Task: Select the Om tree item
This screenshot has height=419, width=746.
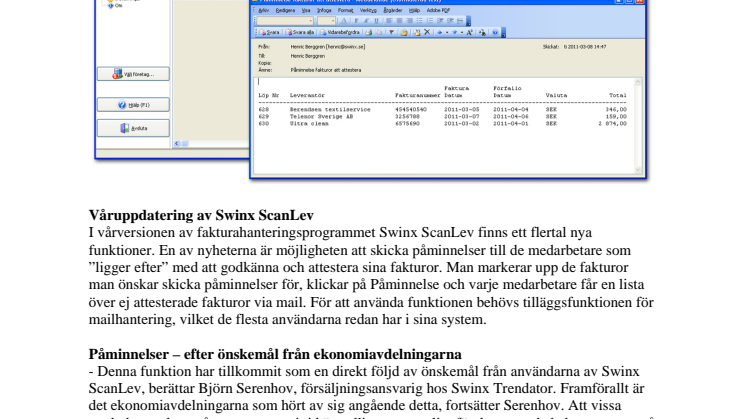Action: point(118,6)
